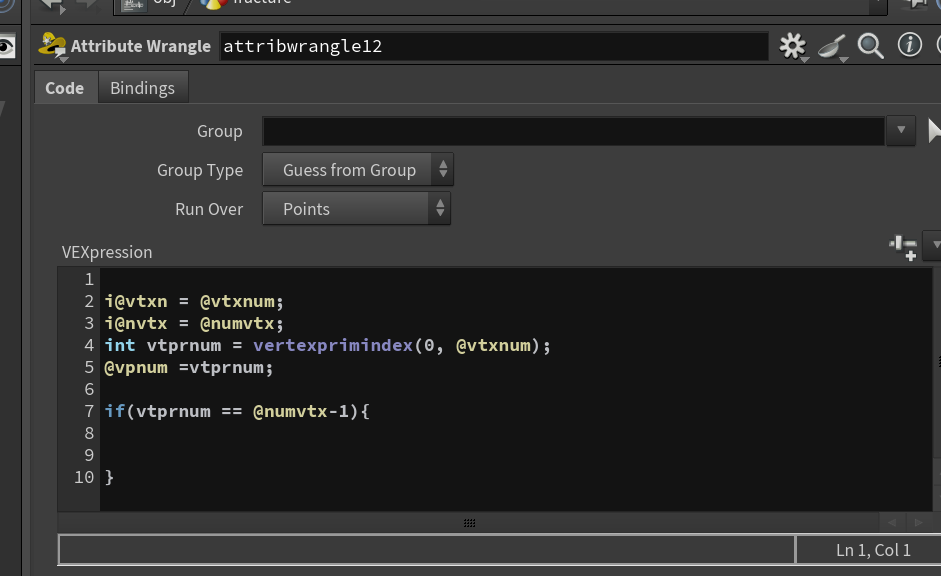Open the Run Over dropdown
Screen dimensions: 941x576
point(356,209)
